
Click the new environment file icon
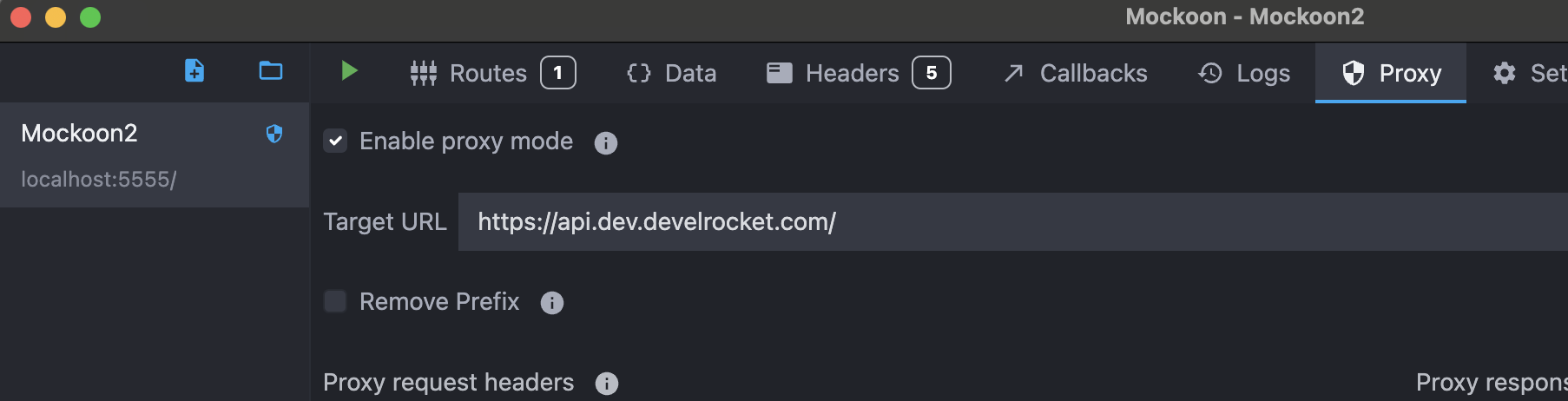(x=194, y=71)
